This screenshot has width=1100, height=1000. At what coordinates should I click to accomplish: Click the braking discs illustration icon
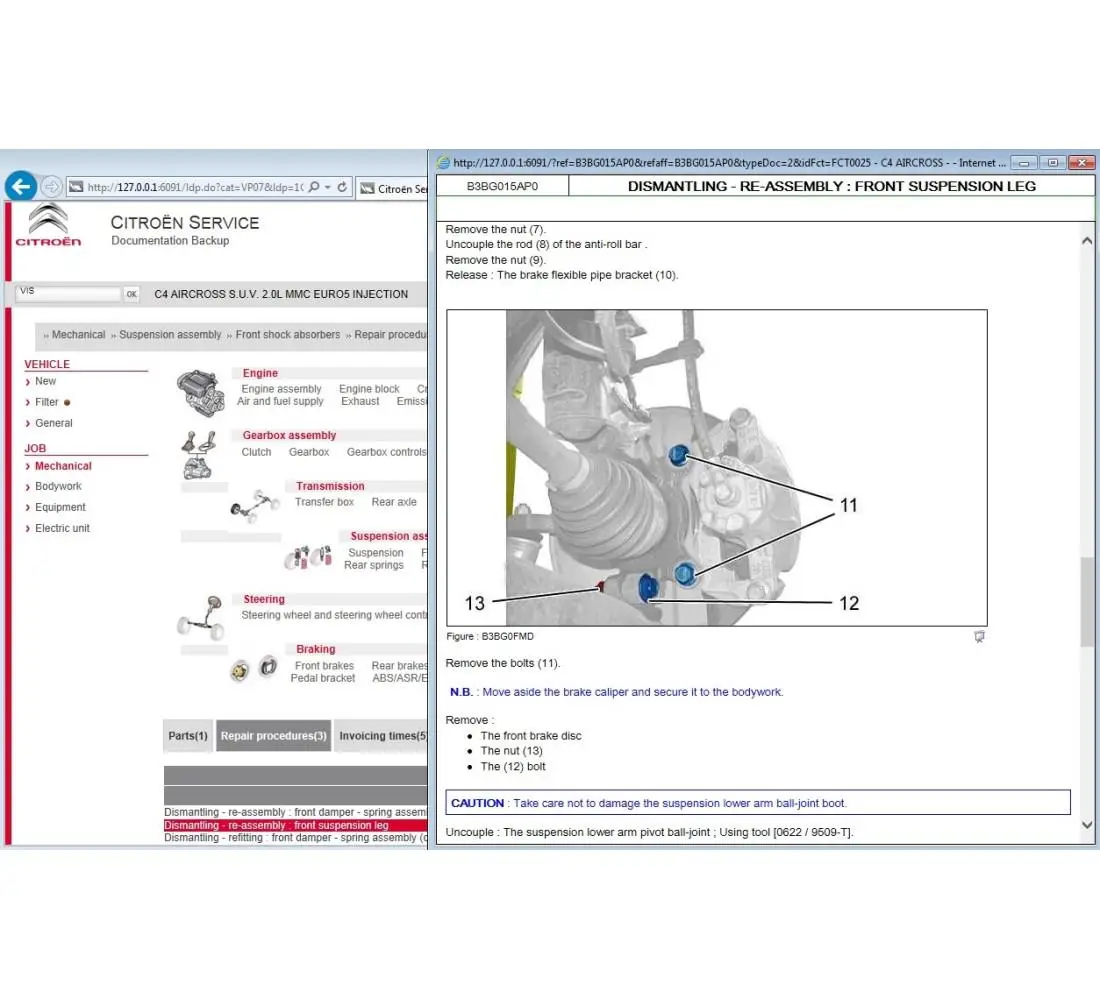(x=254, y=667)
